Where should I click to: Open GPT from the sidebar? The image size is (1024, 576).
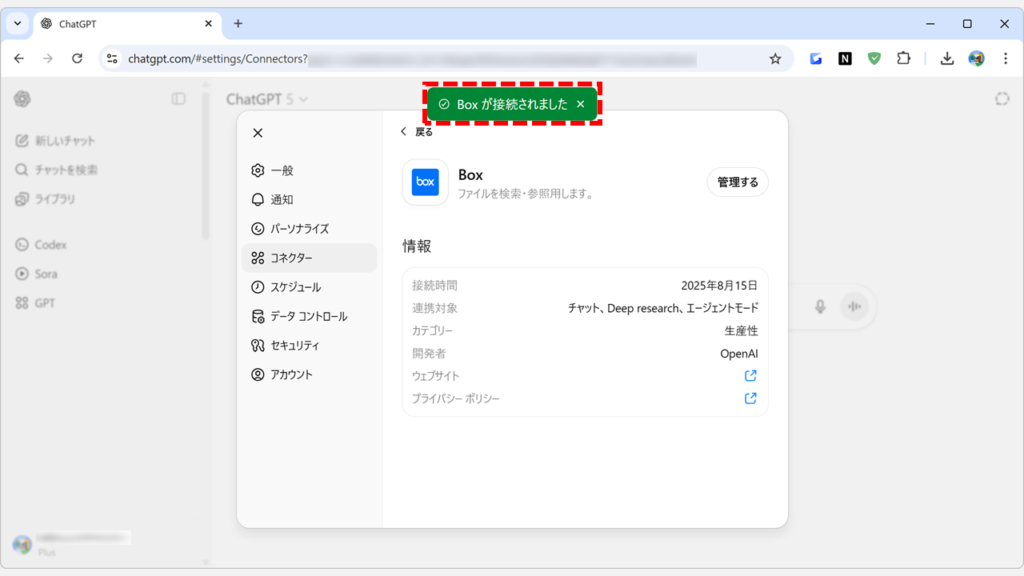[35, 303]
